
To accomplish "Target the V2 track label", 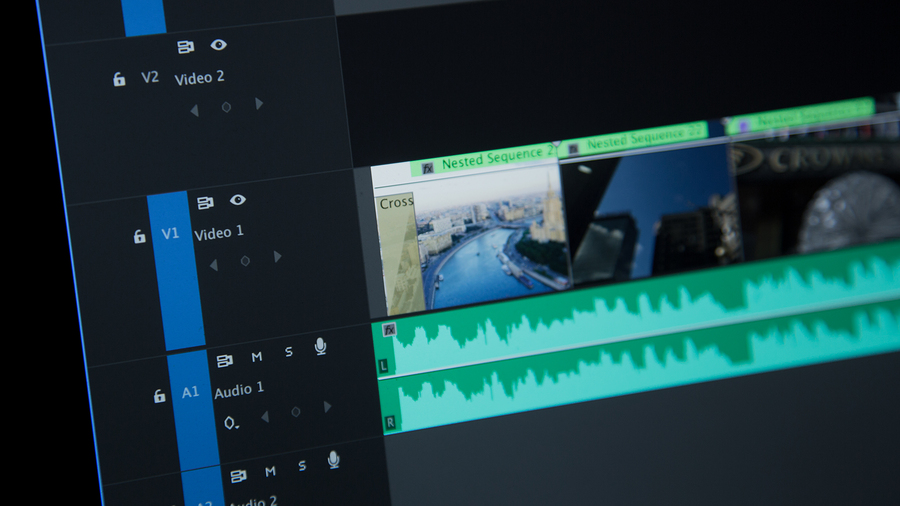I will click(x=150, y=77).
